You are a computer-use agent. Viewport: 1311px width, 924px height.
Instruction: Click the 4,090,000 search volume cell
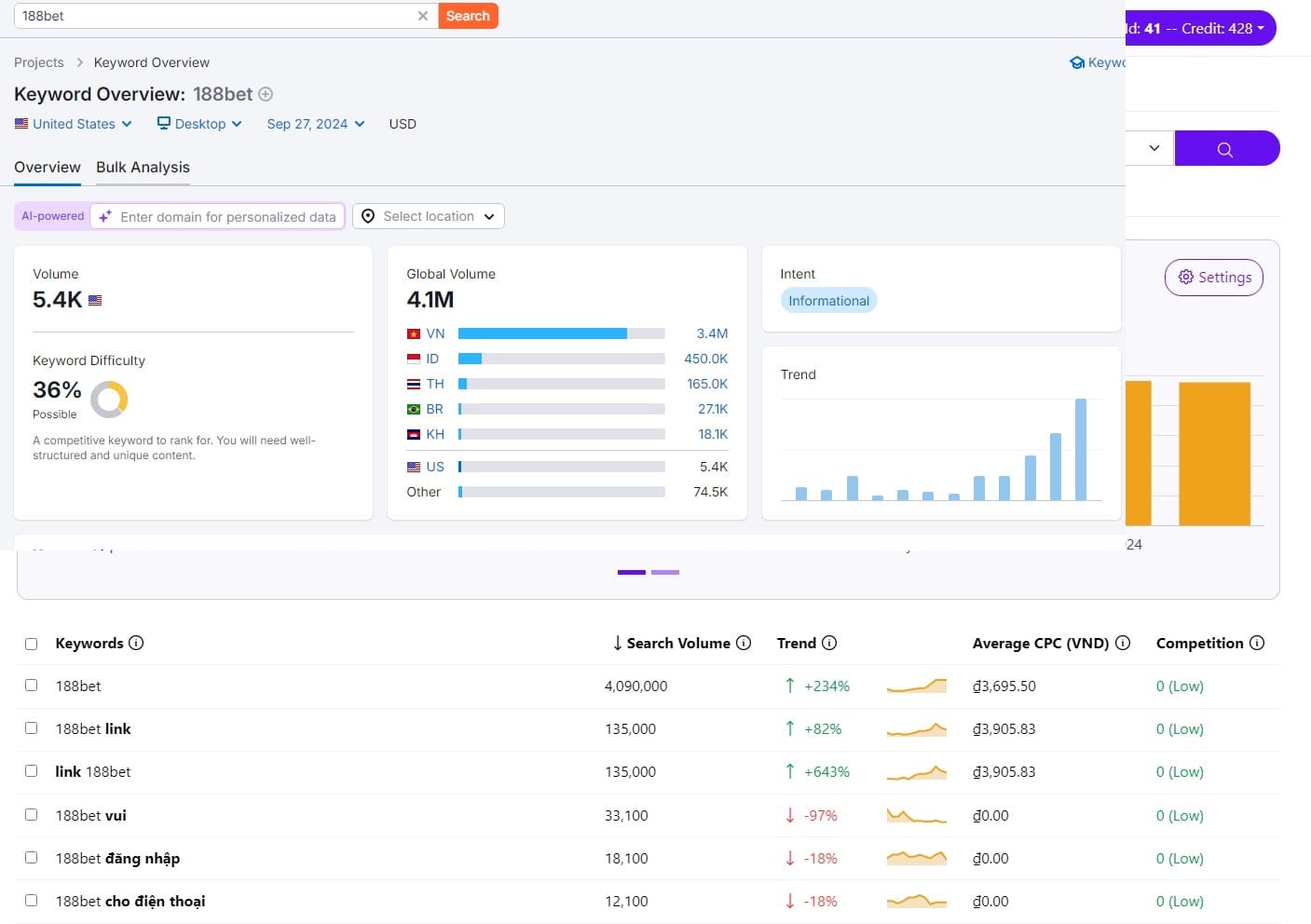pos(636,686)
